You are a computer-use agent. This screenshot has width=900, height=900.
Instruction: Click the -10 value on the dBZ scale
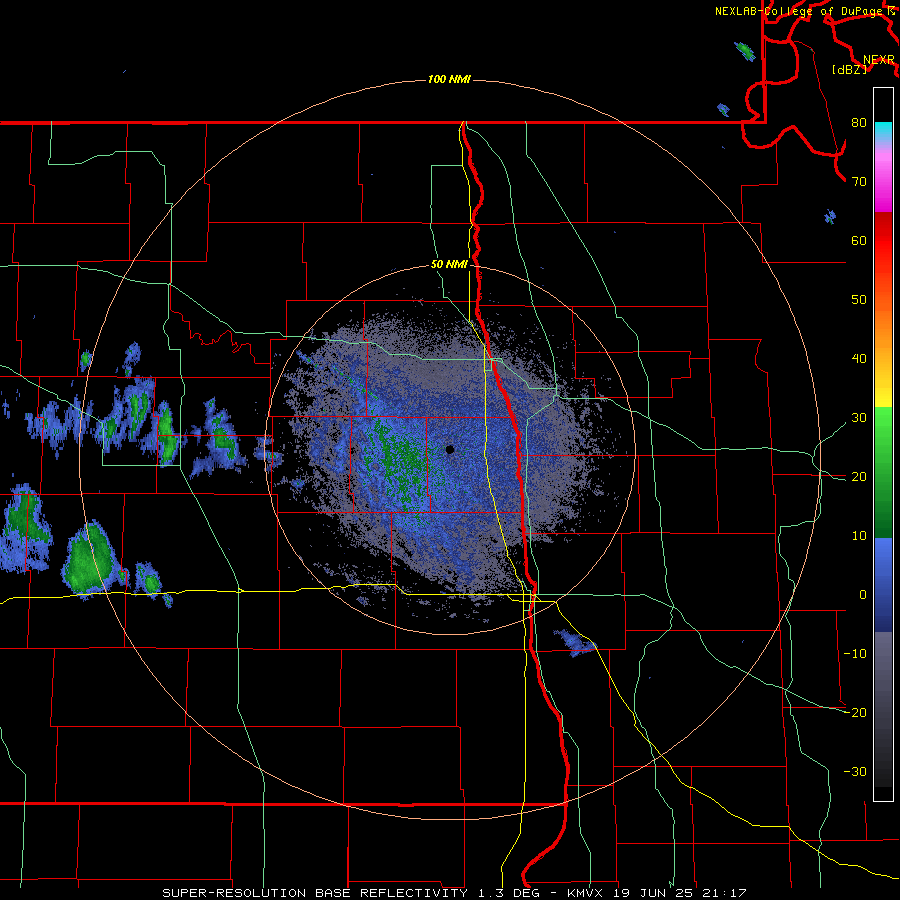pyautogui.click(x=855, y=654)
